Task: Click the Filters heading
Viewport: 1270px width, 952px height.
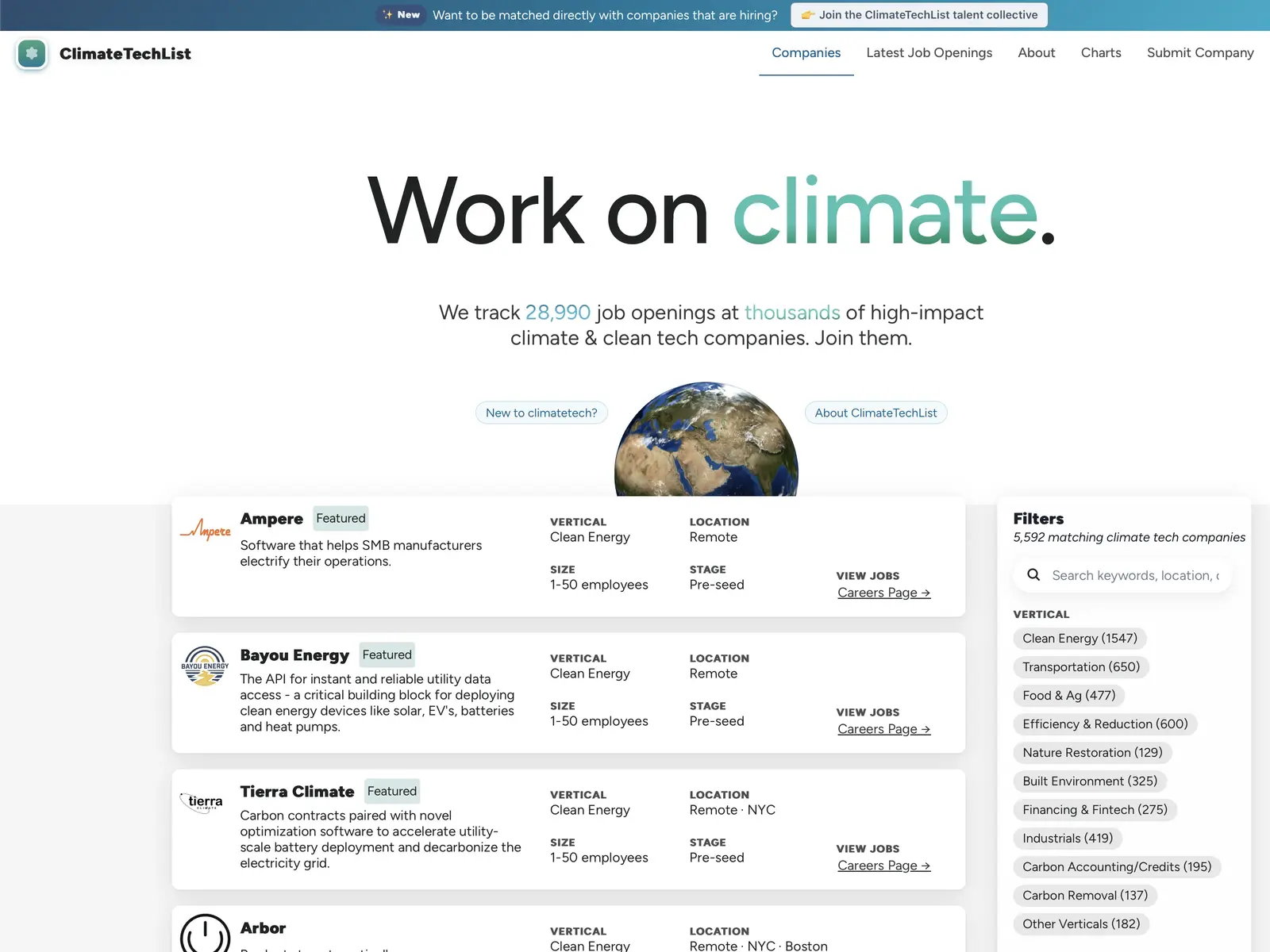Action: 1038,519
